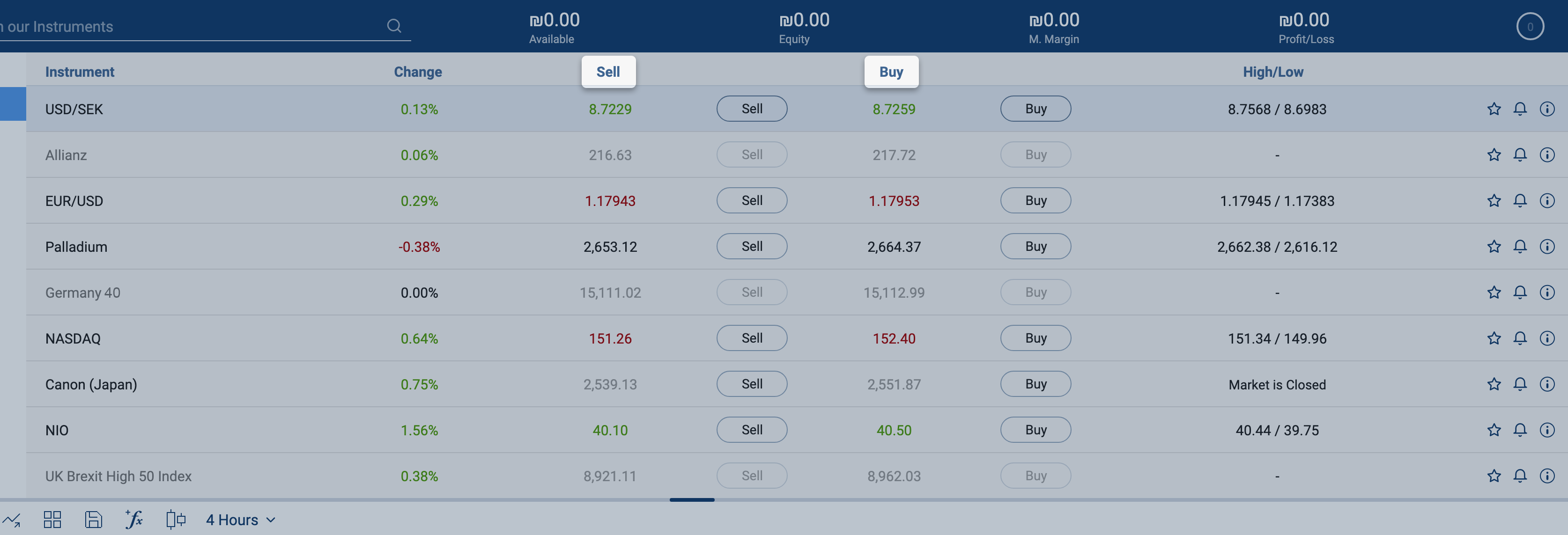This screenshot has height=535, width=1568.
Task: Show EUR/USD information icon
Action: 1547,200
